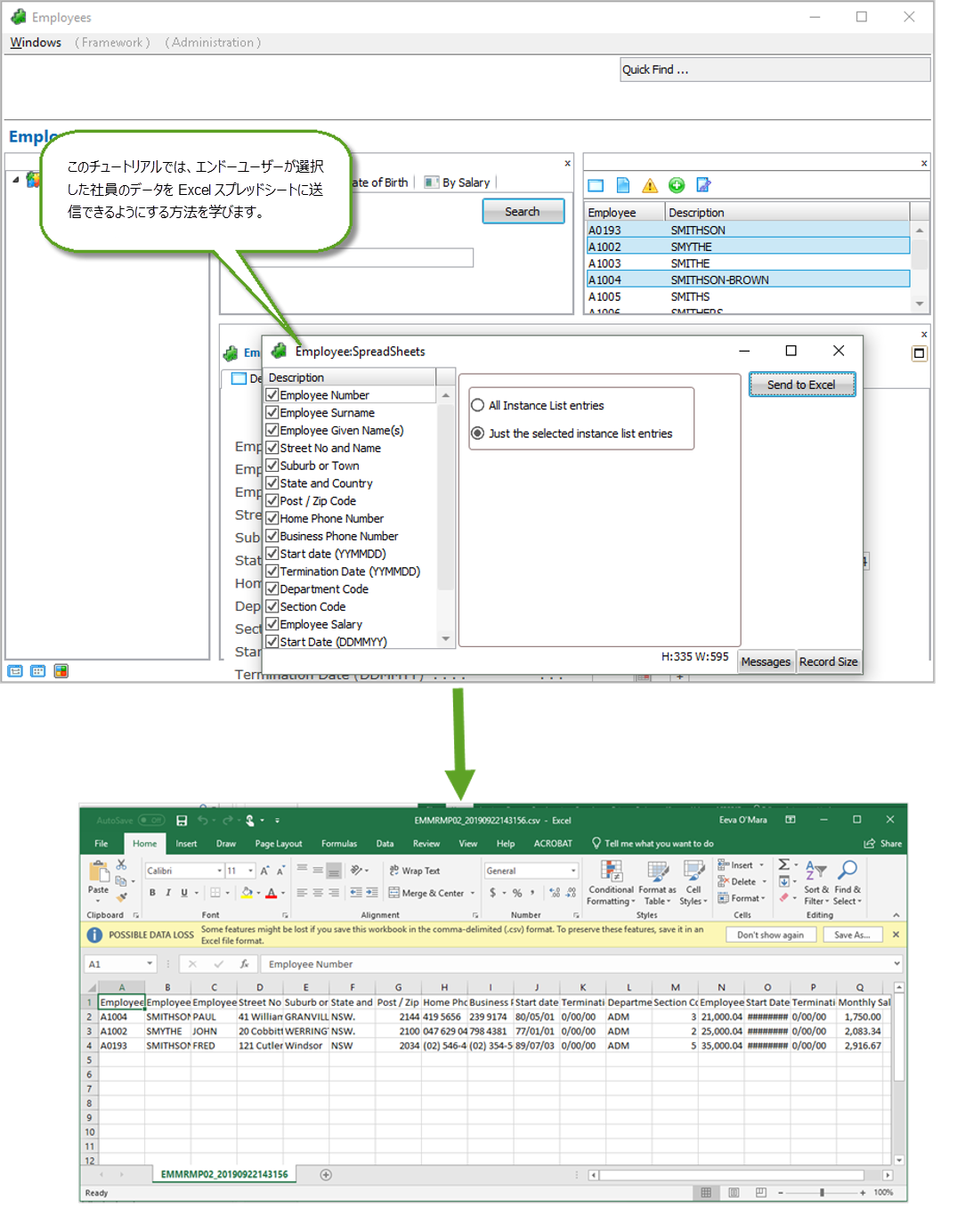This screenshot has width=957, height=1232.
Task: Click the Page Layout view icon in the Excel status bar
Action: click(734, 1193)
